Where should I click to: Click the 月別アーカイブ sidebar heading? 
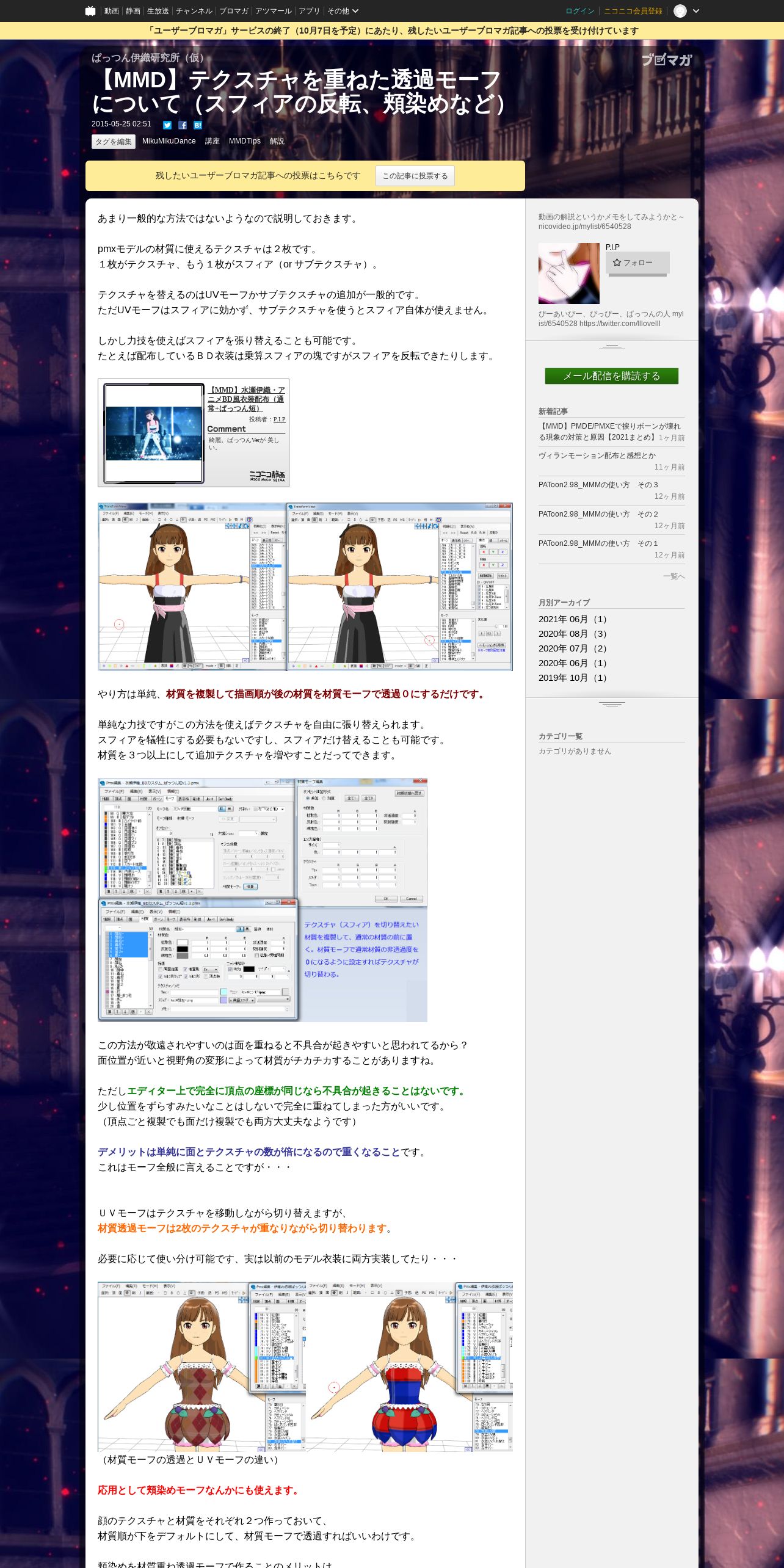pyautogui.click(x=564, y=603)
